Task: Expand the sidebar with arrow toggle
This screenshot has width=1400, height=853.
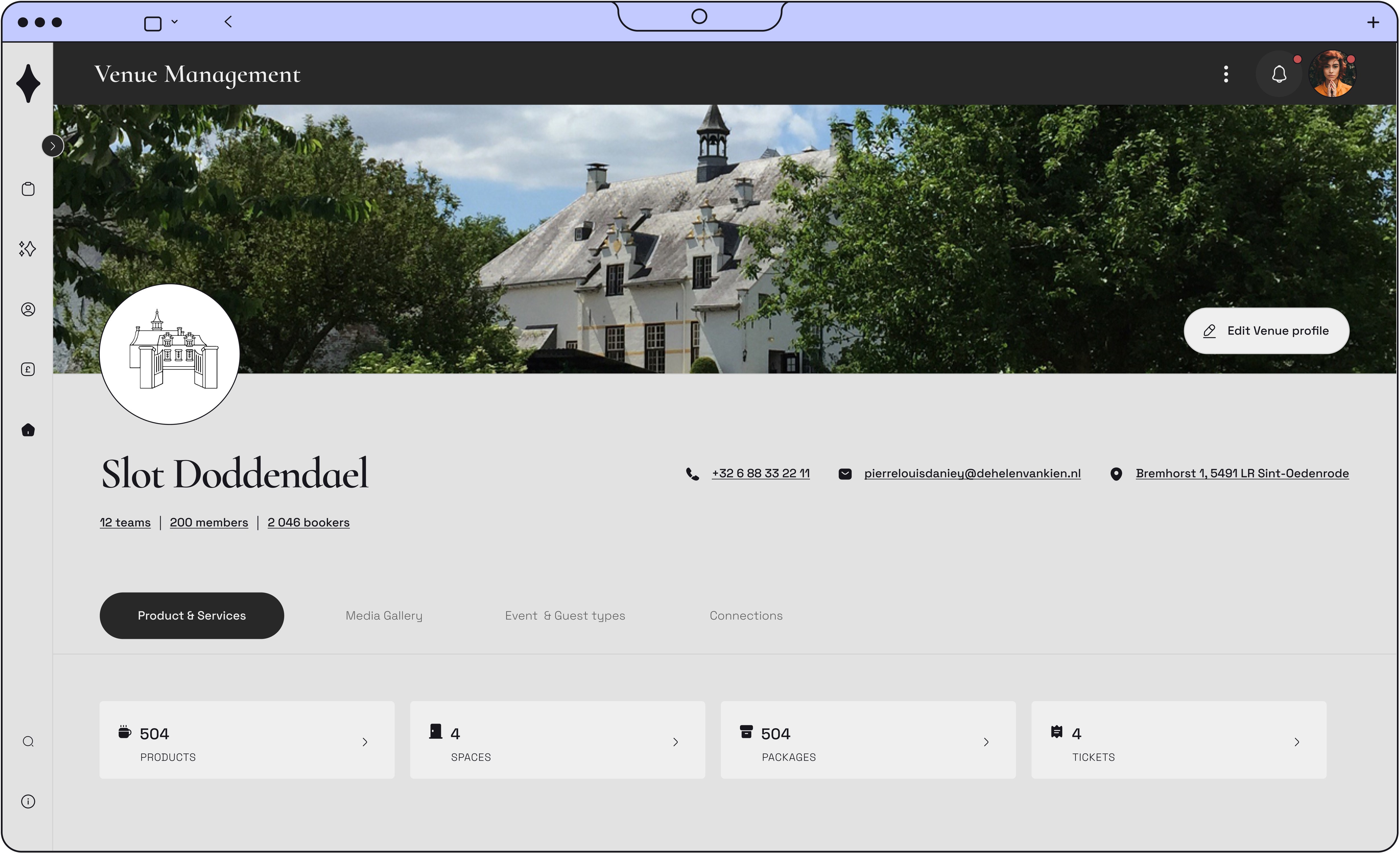Action: pyautogui.click(x=52, y=146)
